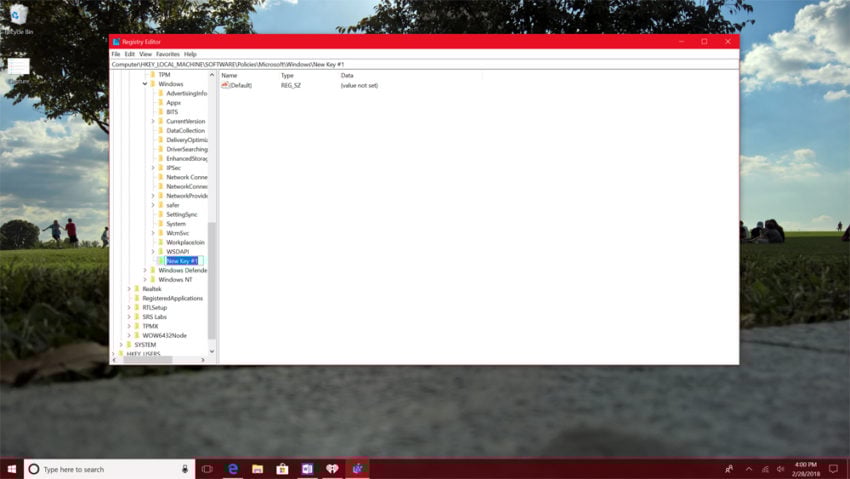This screenshot has width=850, height=479.
Task: Open the Windows Start menu
Action: pos(11,469)
